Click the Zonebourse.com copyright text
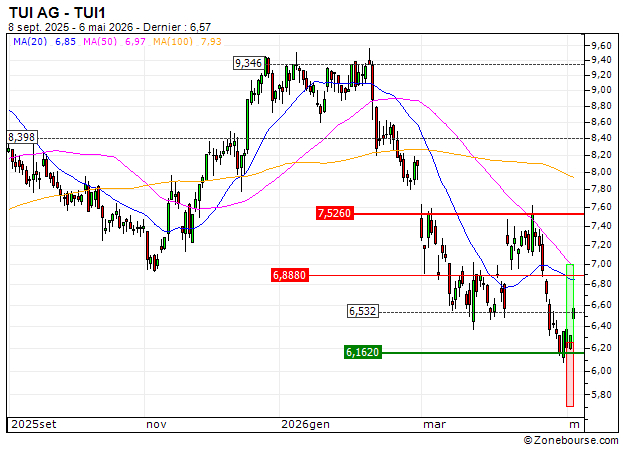This screenshot has height=450, width=625. (571, 440)
